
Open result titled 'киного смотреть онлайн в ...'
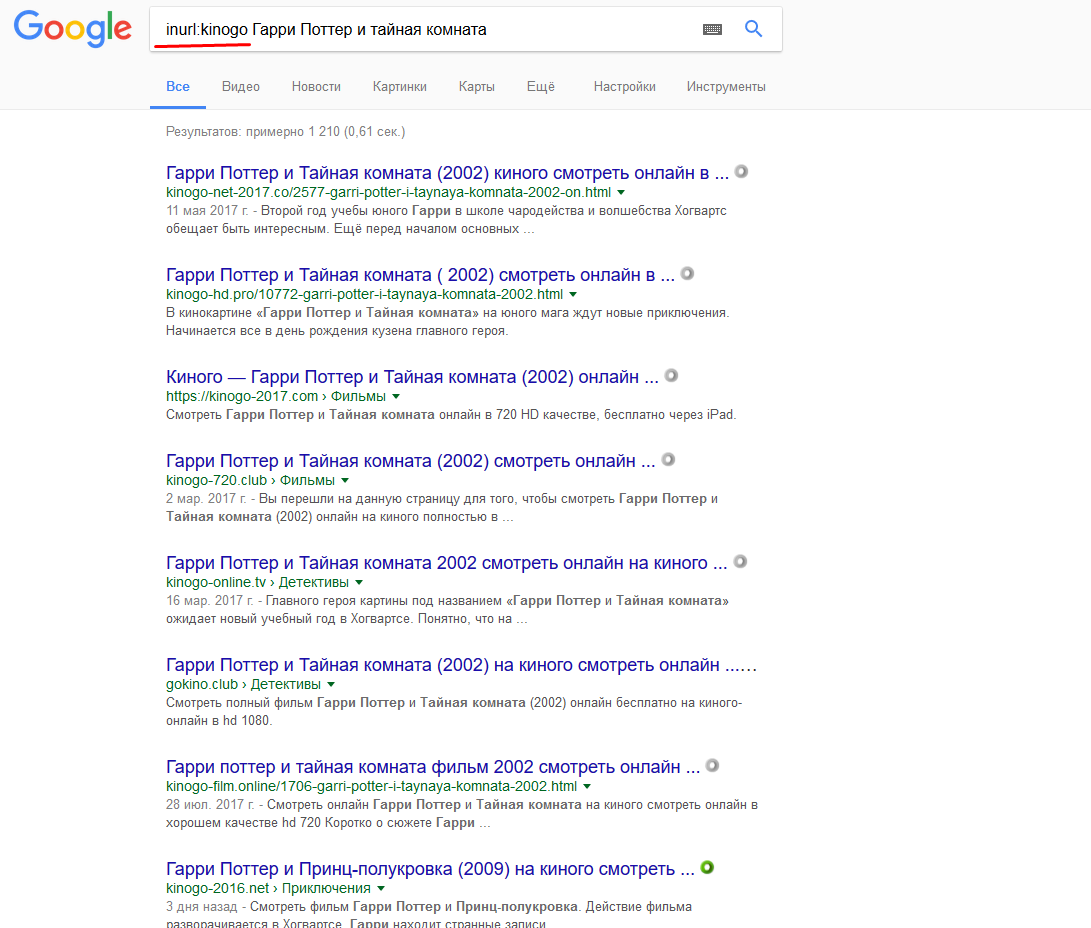pyautogui.click(x=447, y=173)
